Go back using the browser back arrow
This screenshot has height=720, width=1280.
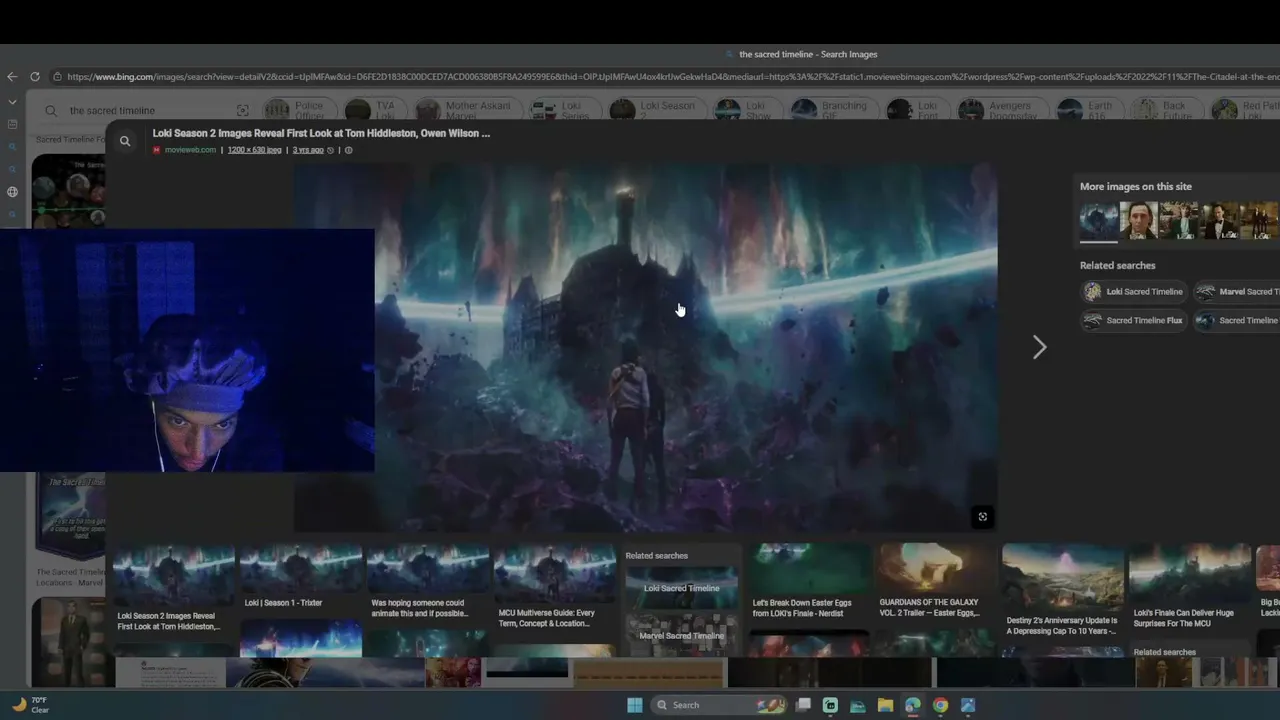coord(12,77)
